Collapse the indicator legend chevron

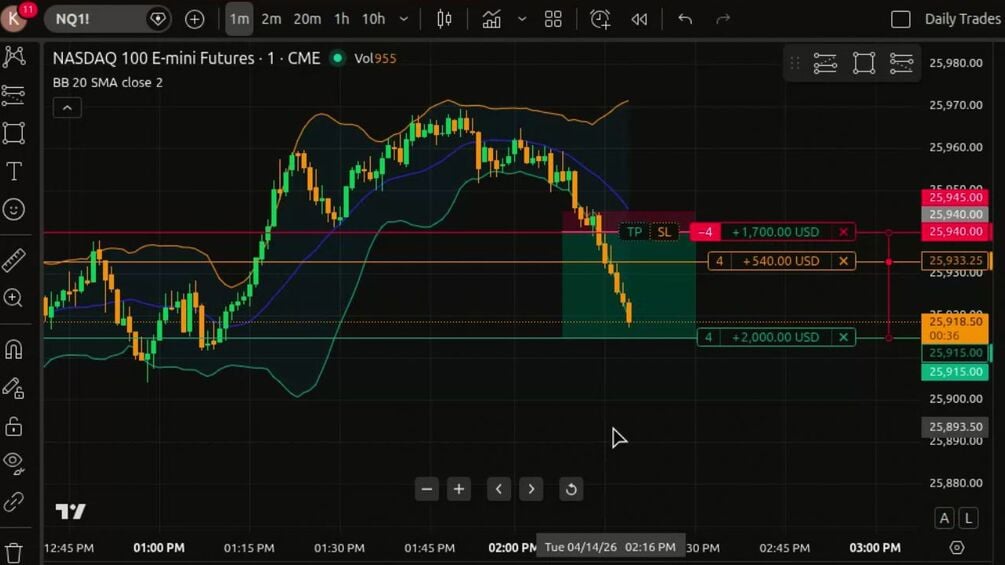(x=67, y=108)
